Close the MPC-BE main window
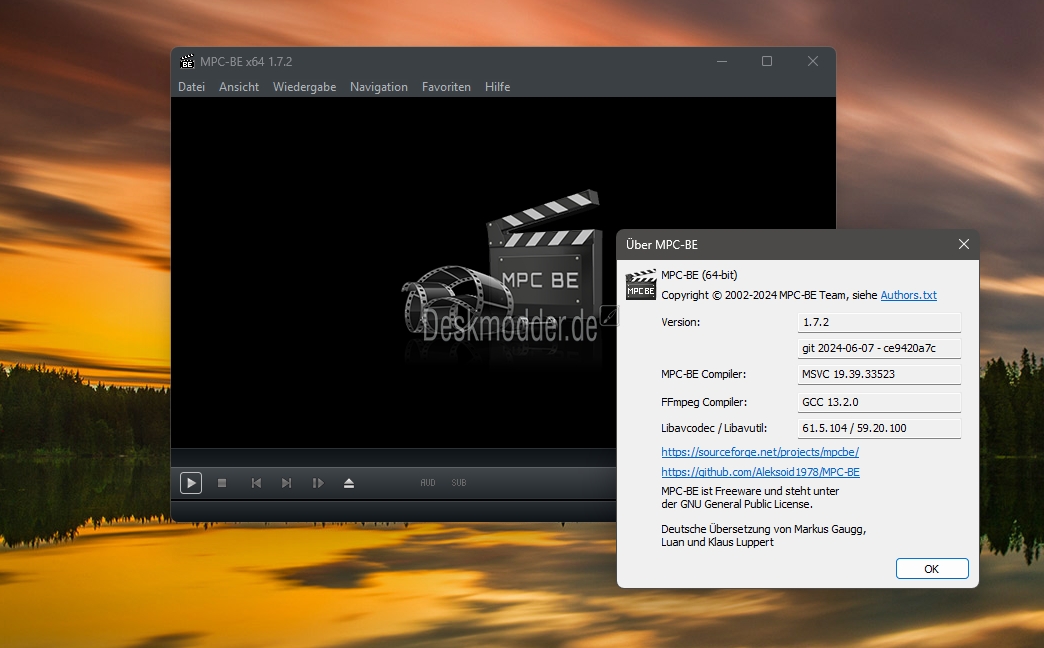The image size is (1044, 648). [x=813, y=61]
